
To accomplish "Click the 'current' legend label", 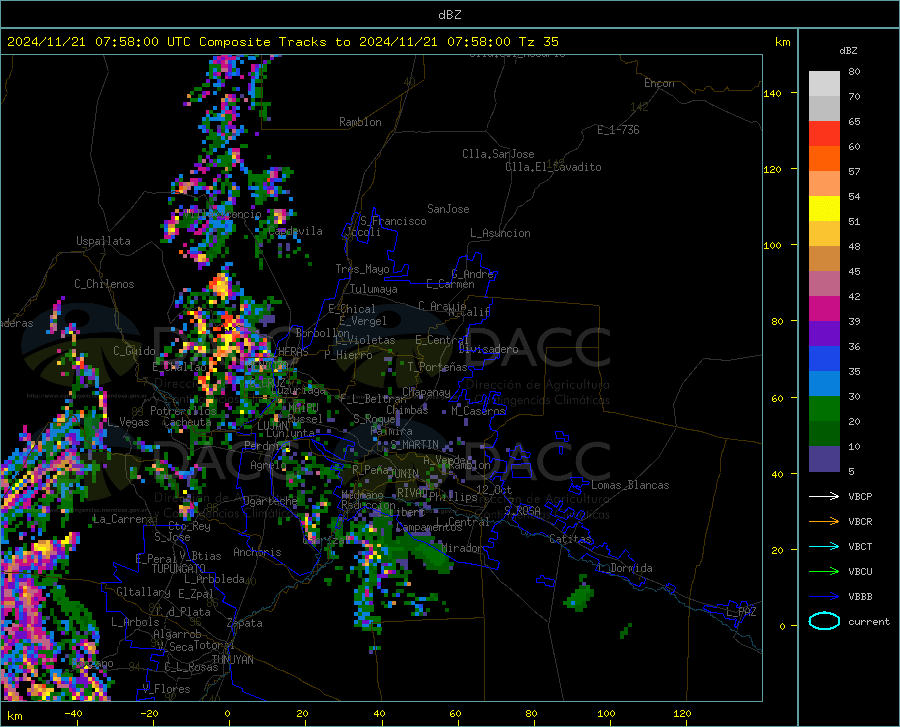I will 868,621.
